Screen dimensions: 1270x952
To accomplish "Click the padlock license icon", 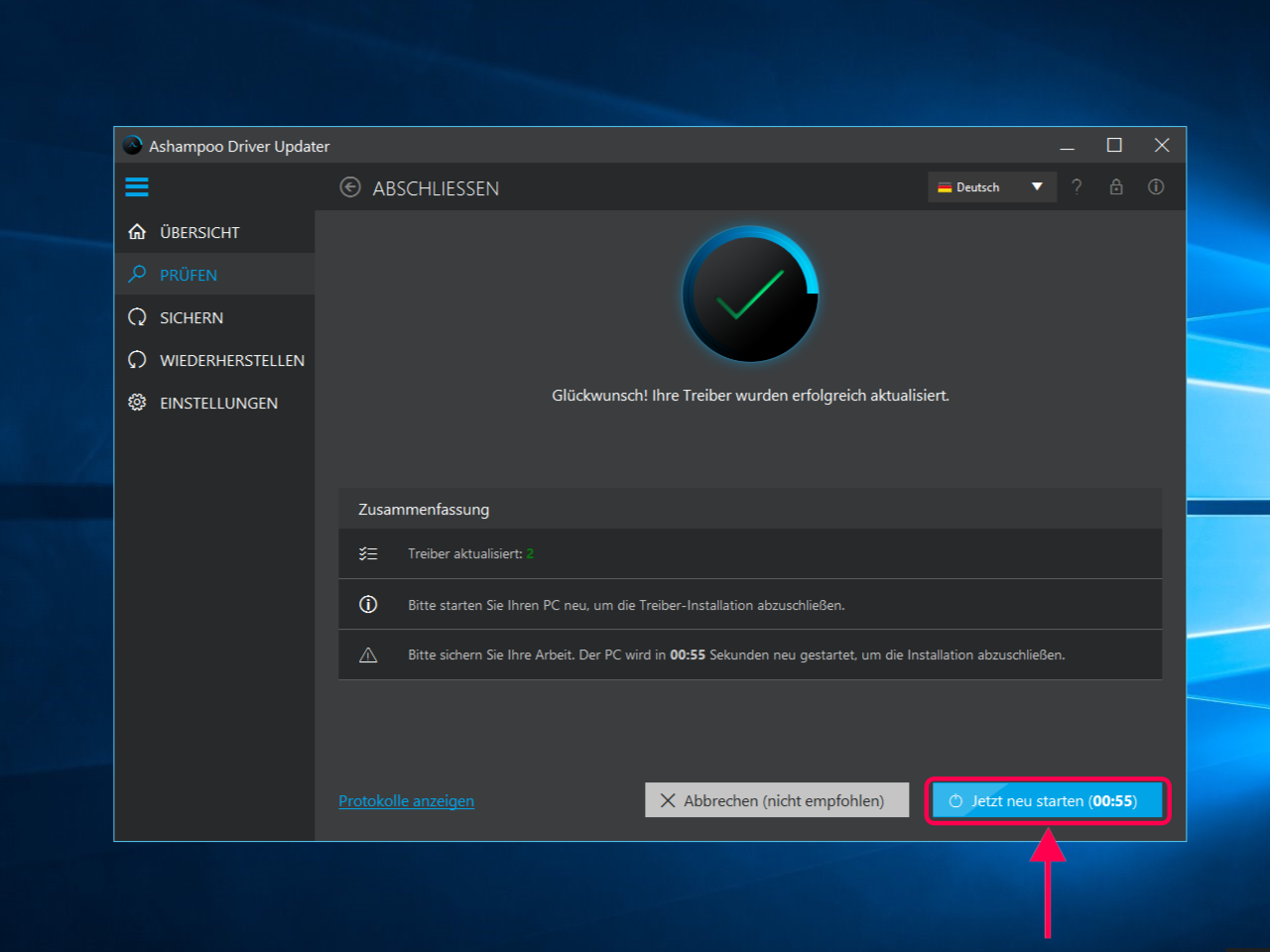I will [x=1116, y=186].
